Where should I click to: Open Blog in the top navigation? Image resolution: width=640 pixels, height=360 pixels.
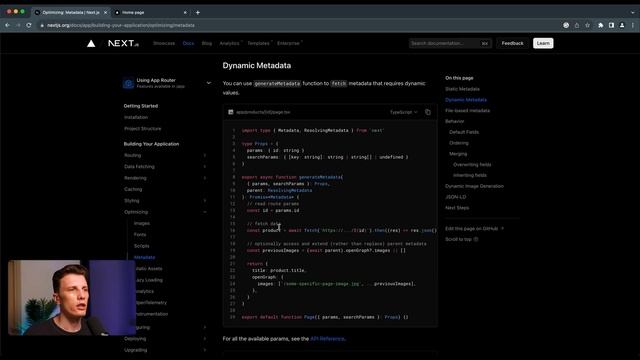point(207,43)
